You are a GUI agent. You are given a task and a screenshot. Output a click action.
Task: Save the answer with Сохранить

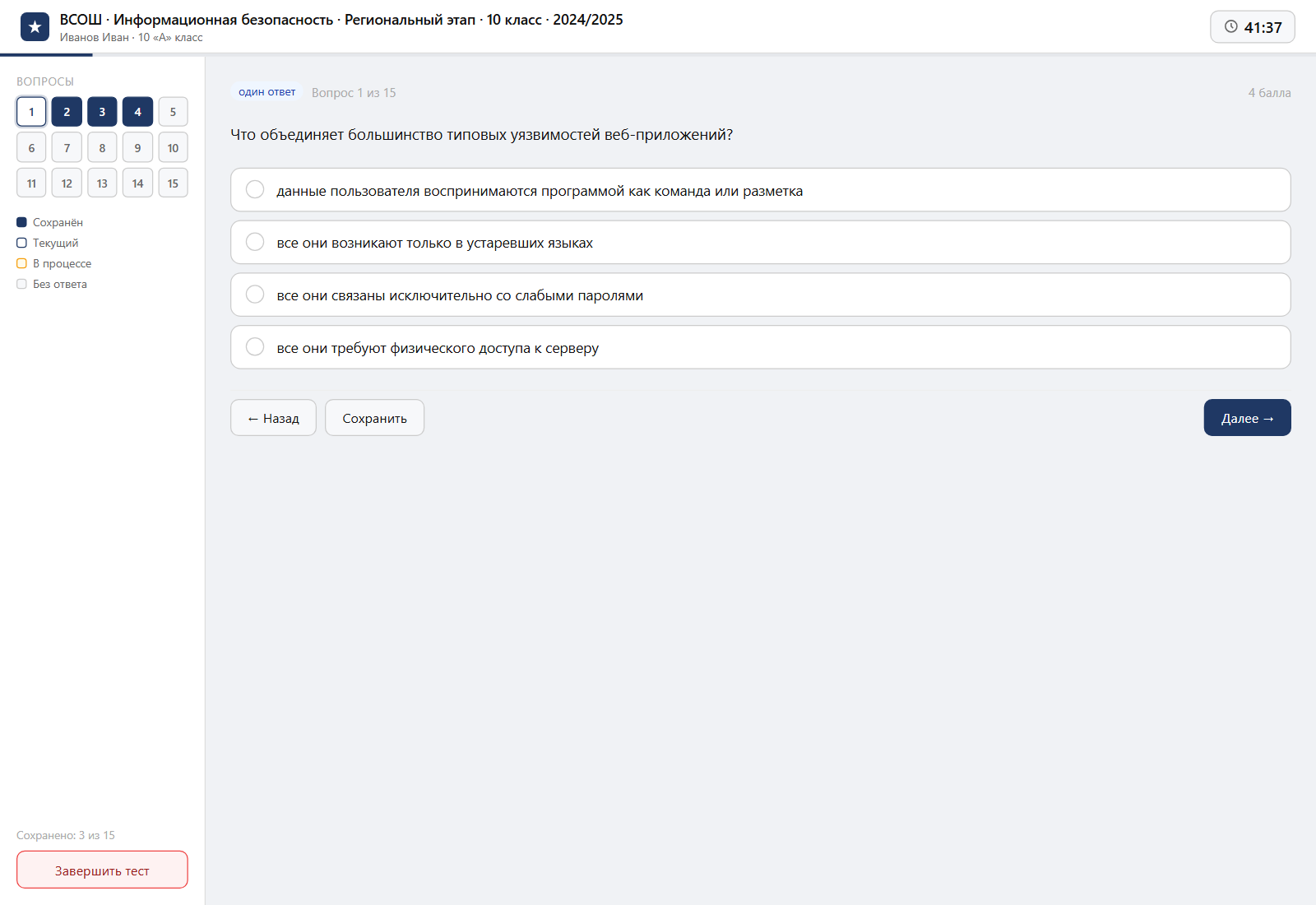pos(374,418)
